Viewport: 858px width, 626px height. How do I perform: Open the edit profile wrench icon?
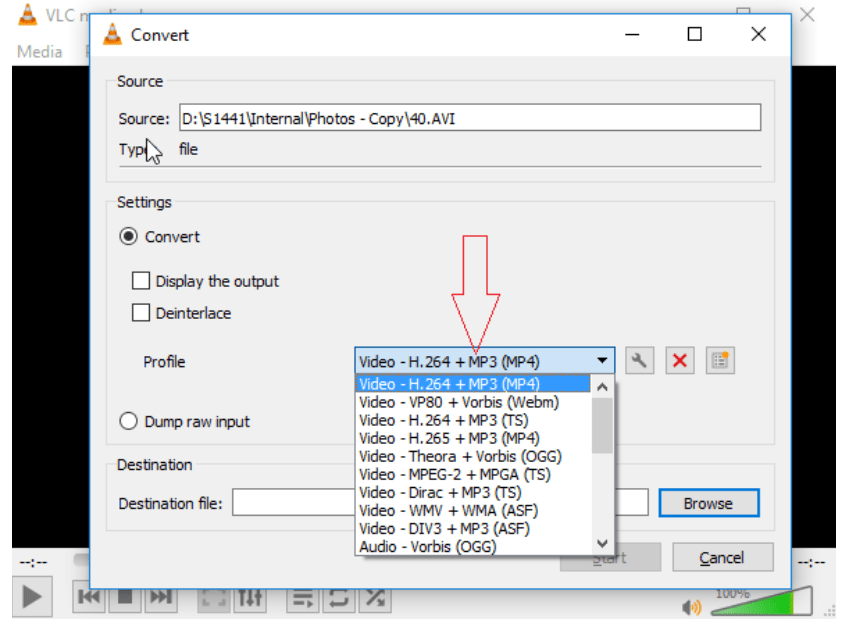tap(639, 361)
